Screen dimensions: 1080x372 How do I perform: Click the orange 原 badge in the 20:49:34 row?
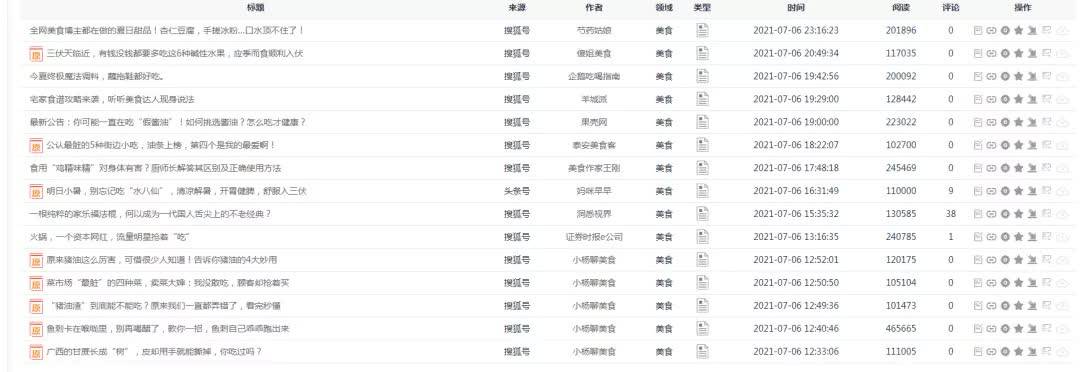36,54
